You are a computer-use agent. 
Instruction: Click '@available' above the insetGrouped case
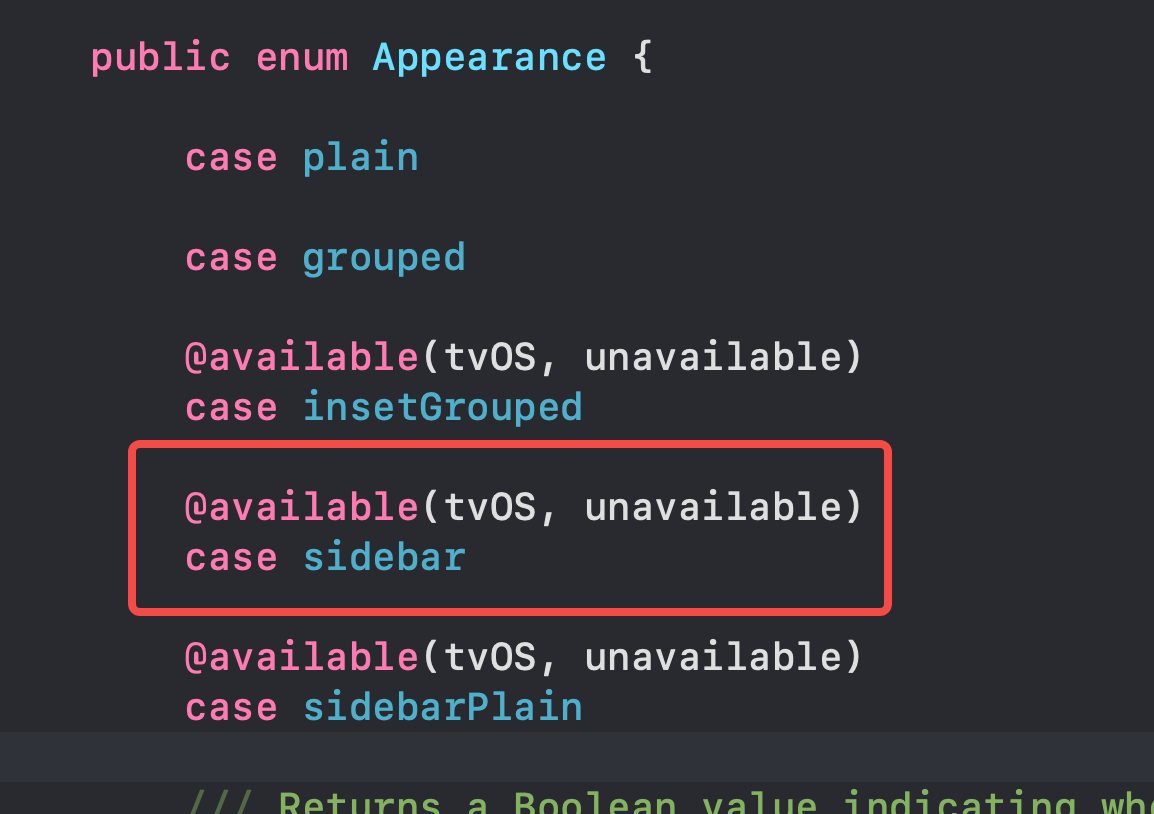click(x=301, y=357)
